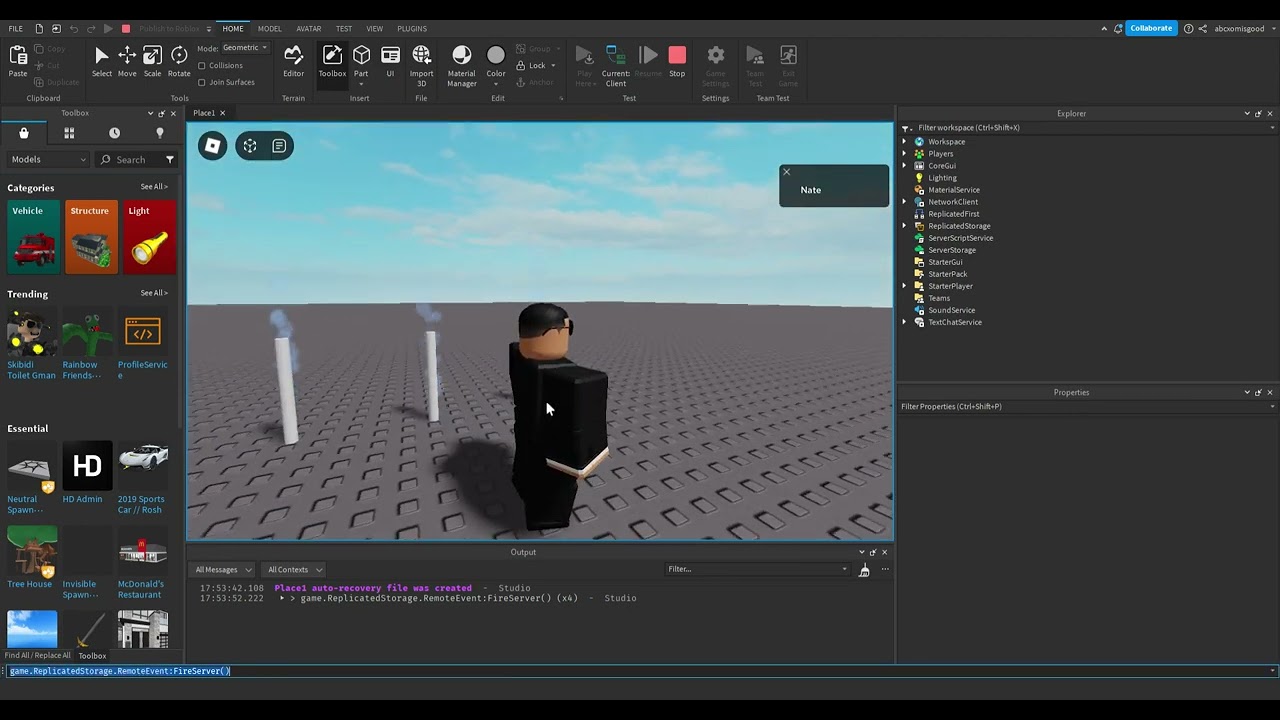
Task: Open the Terrain Editor
Action: point(293,61)
